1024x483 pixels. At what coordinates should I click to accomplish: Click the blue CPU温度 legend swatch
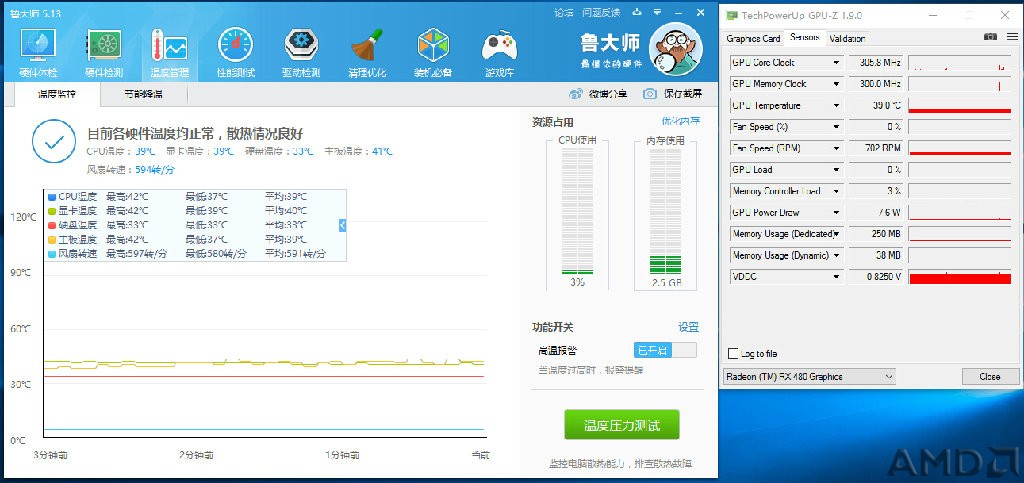point(52,197)
